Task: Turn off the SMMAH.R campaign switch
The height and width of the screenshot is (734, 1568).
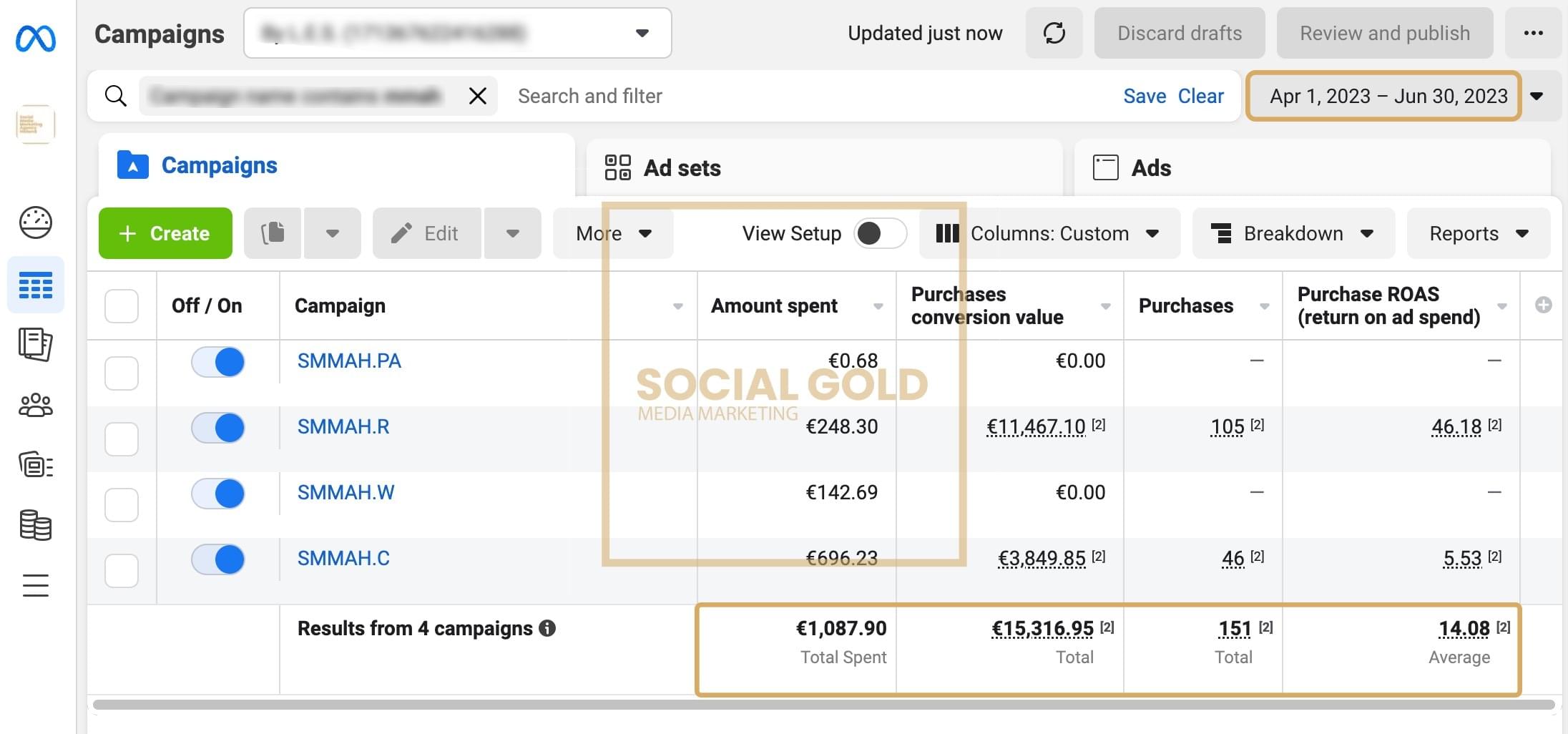Action: [x=218, y=428]
